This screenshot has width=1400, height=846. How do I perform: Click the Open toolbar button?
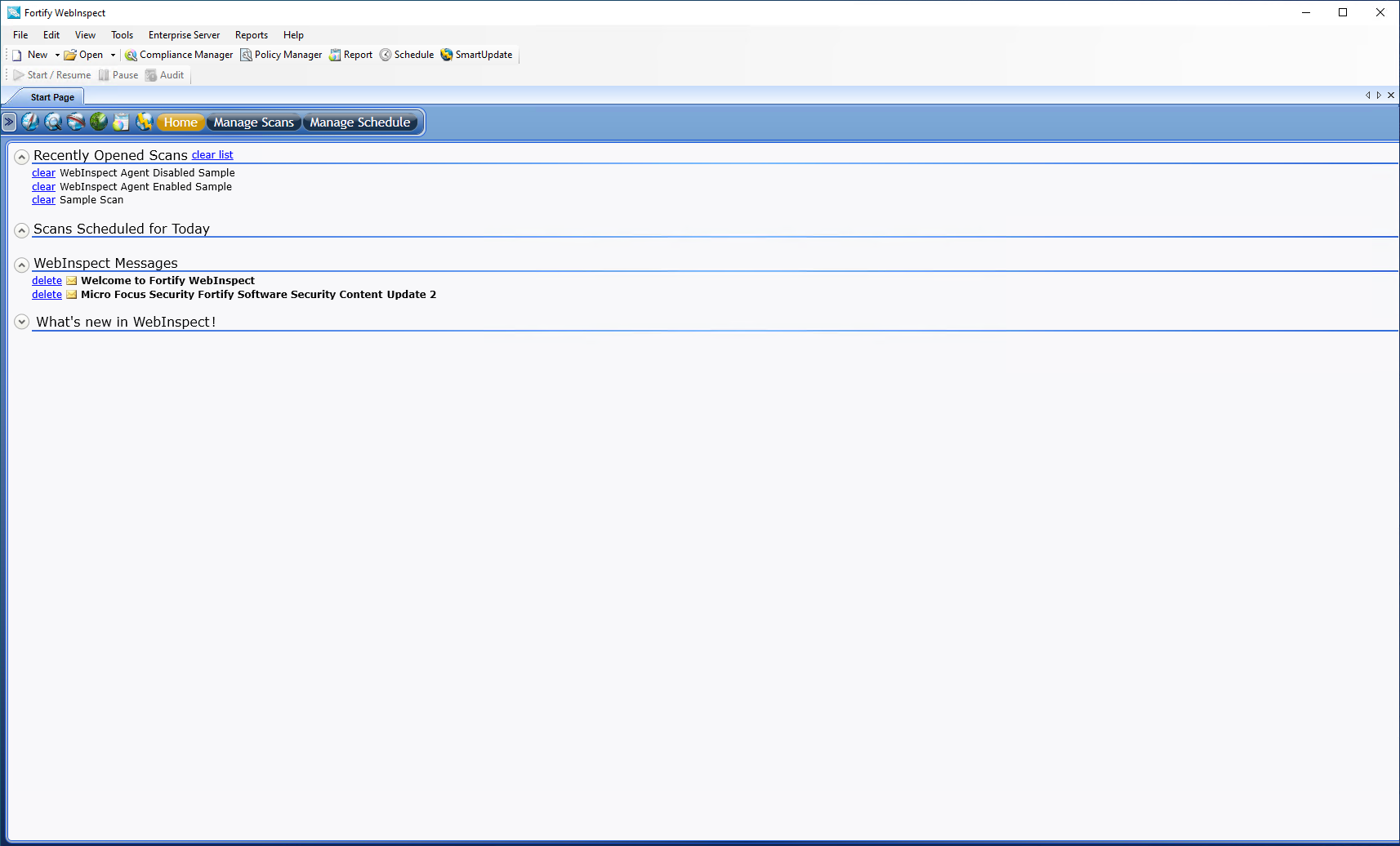(84, 55)
